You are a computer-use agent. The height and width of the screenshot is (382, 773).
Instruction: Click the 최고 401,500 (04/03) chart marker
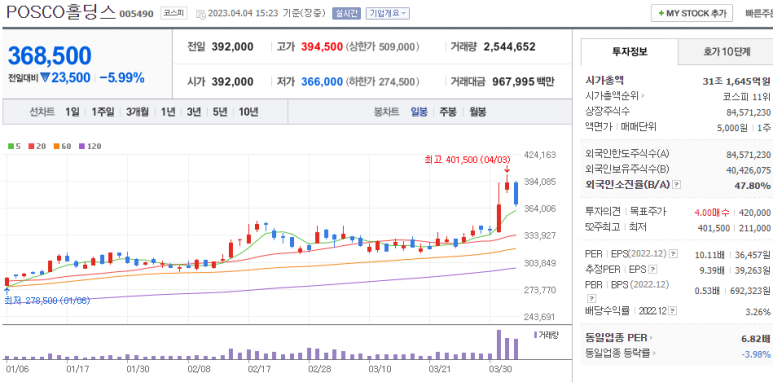pyautogui.click(x=467, y=159)
